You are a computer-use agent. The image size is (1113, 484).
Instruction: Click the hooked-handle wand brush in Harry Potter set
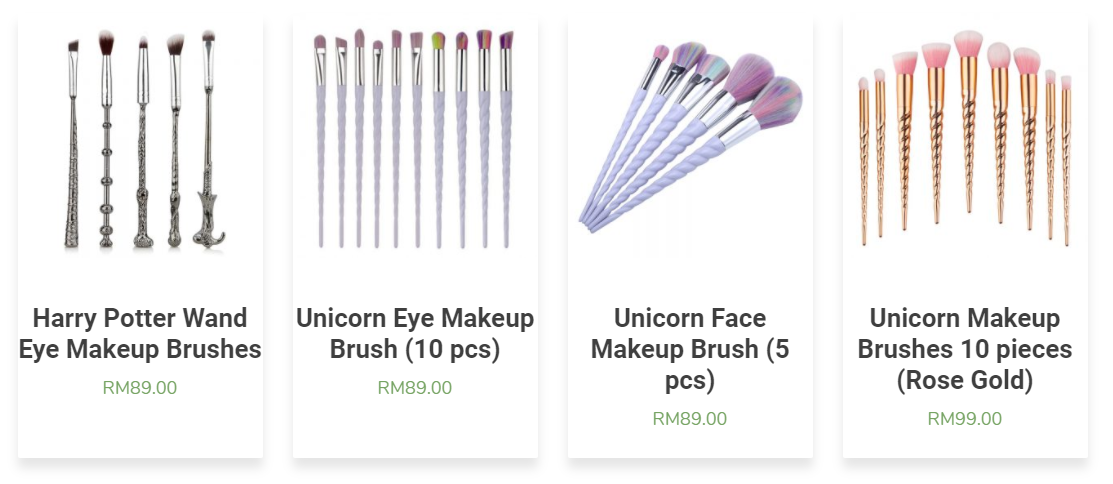point(208,140)
